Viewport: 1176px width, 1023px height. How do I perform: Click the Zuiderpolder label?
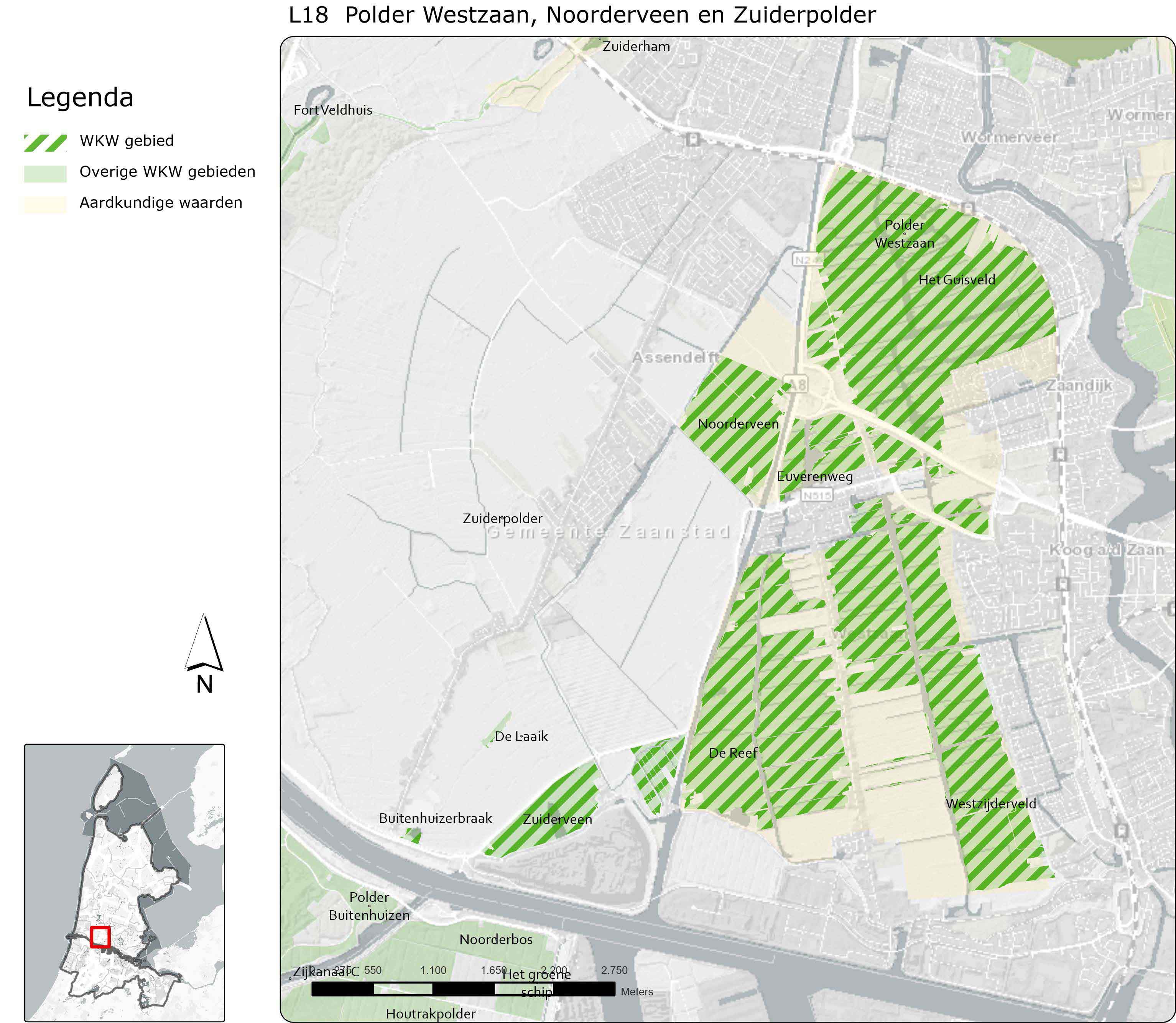pos(502,518)
